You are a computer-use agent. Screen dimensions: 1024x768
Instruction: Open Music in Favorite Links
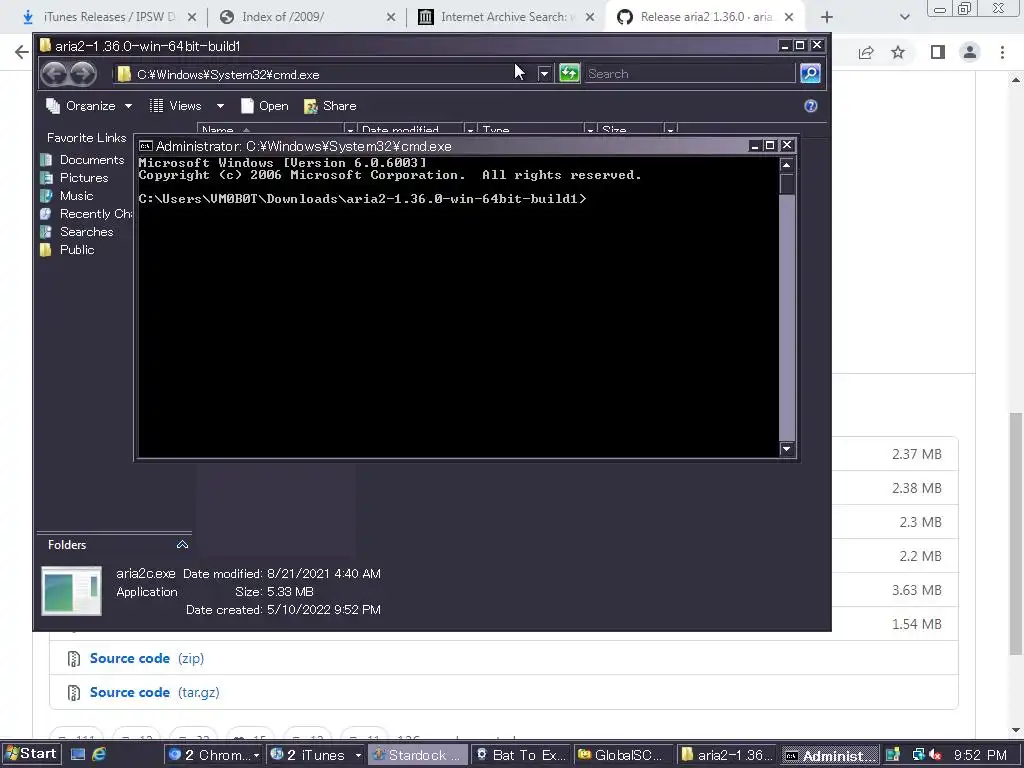67,196
